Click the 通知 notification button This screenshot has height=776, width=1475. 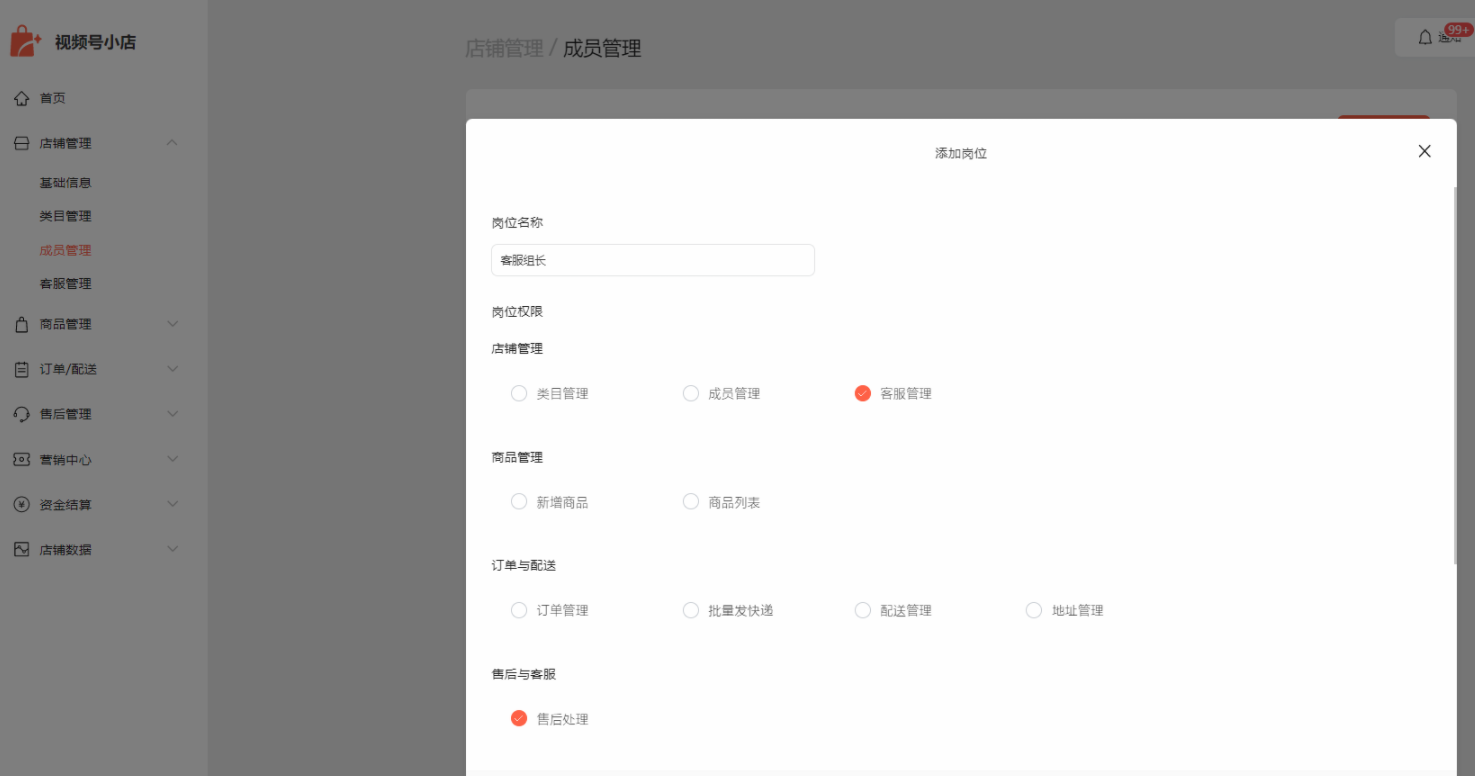(1435, 37)
